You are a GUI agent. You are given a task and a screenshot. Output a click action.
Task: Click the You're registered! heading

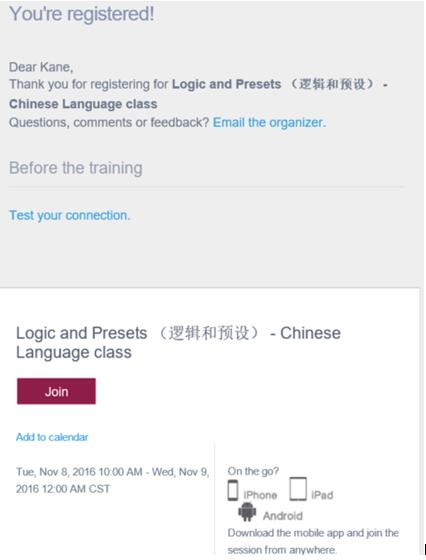pos(82,14)
